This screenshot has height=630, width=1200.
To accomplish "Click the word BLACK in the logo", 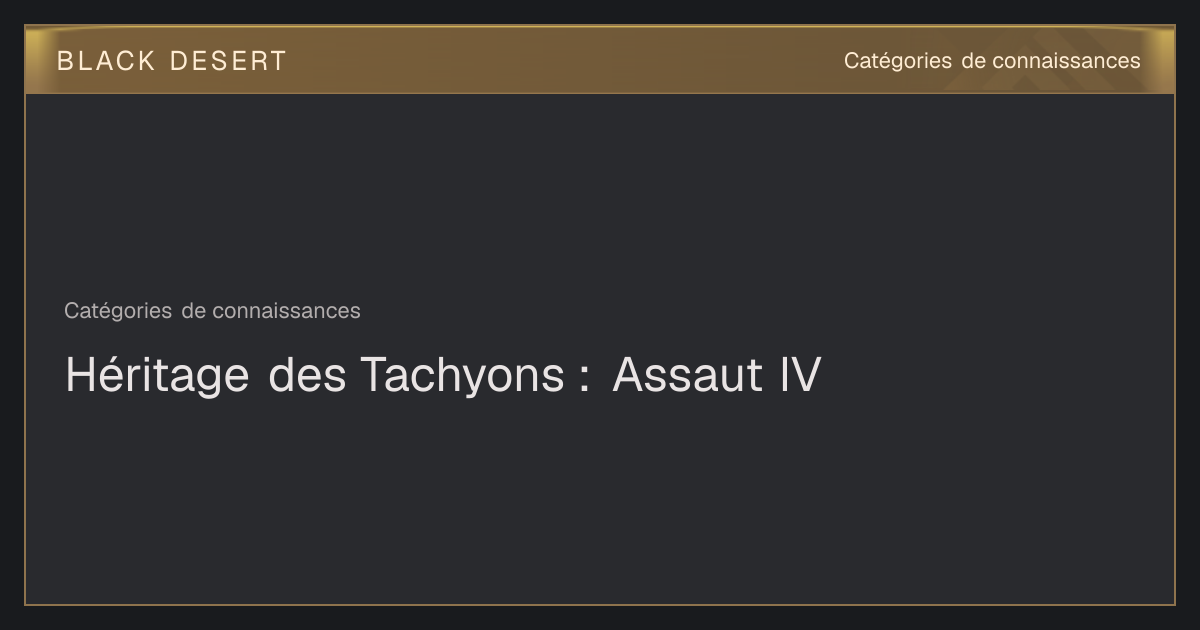I will (106, 61).
